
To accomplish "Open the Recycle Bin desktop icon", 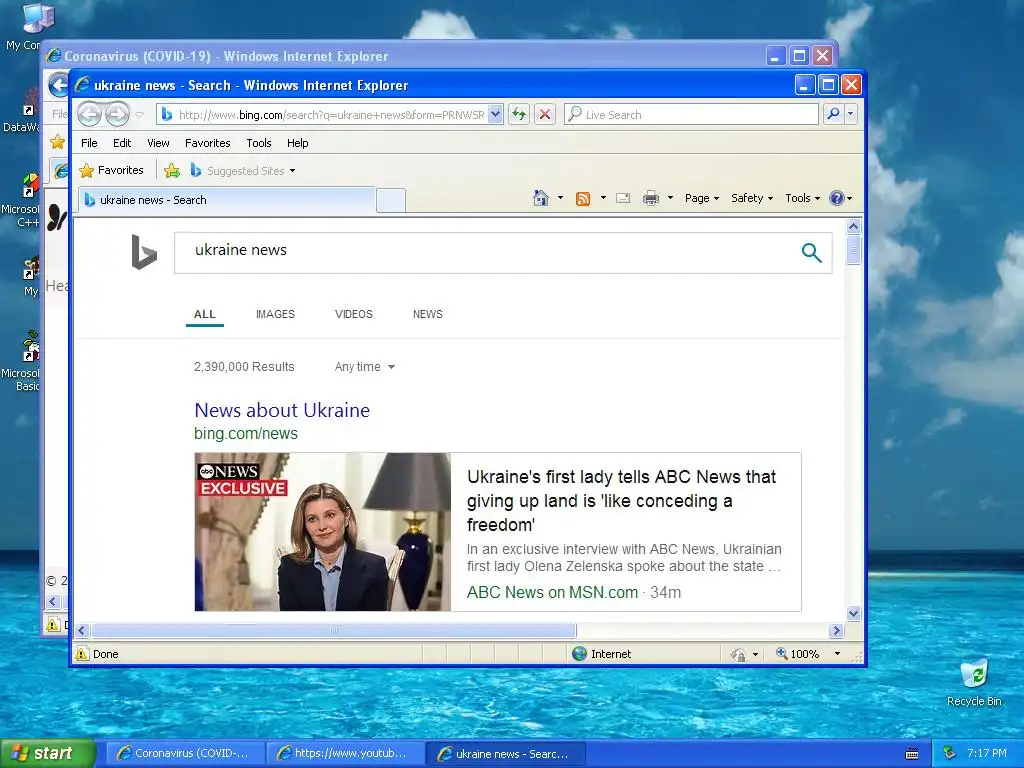I will click(974, 682).
